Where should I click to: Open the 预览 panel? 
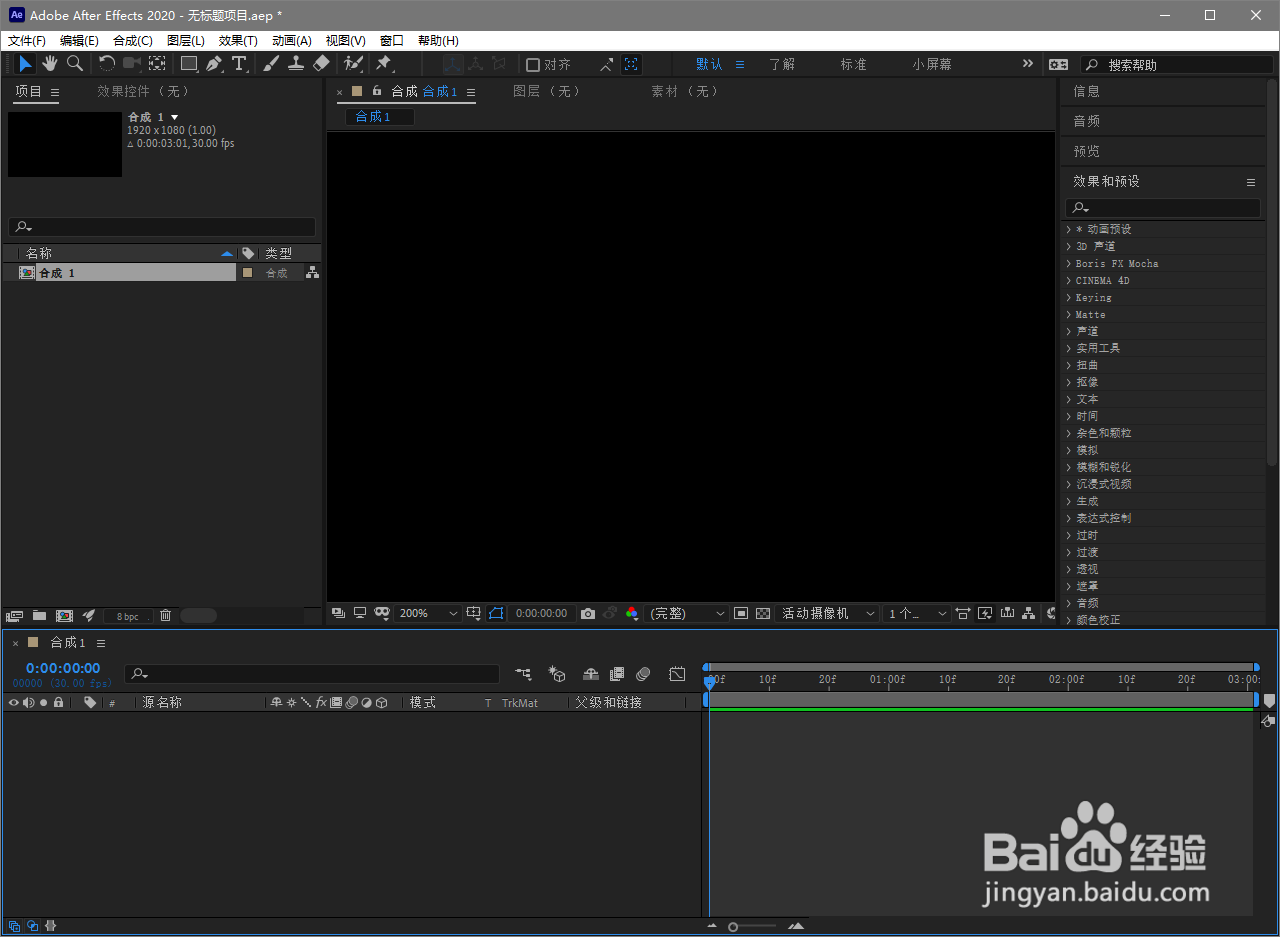tap(1087, 151)
